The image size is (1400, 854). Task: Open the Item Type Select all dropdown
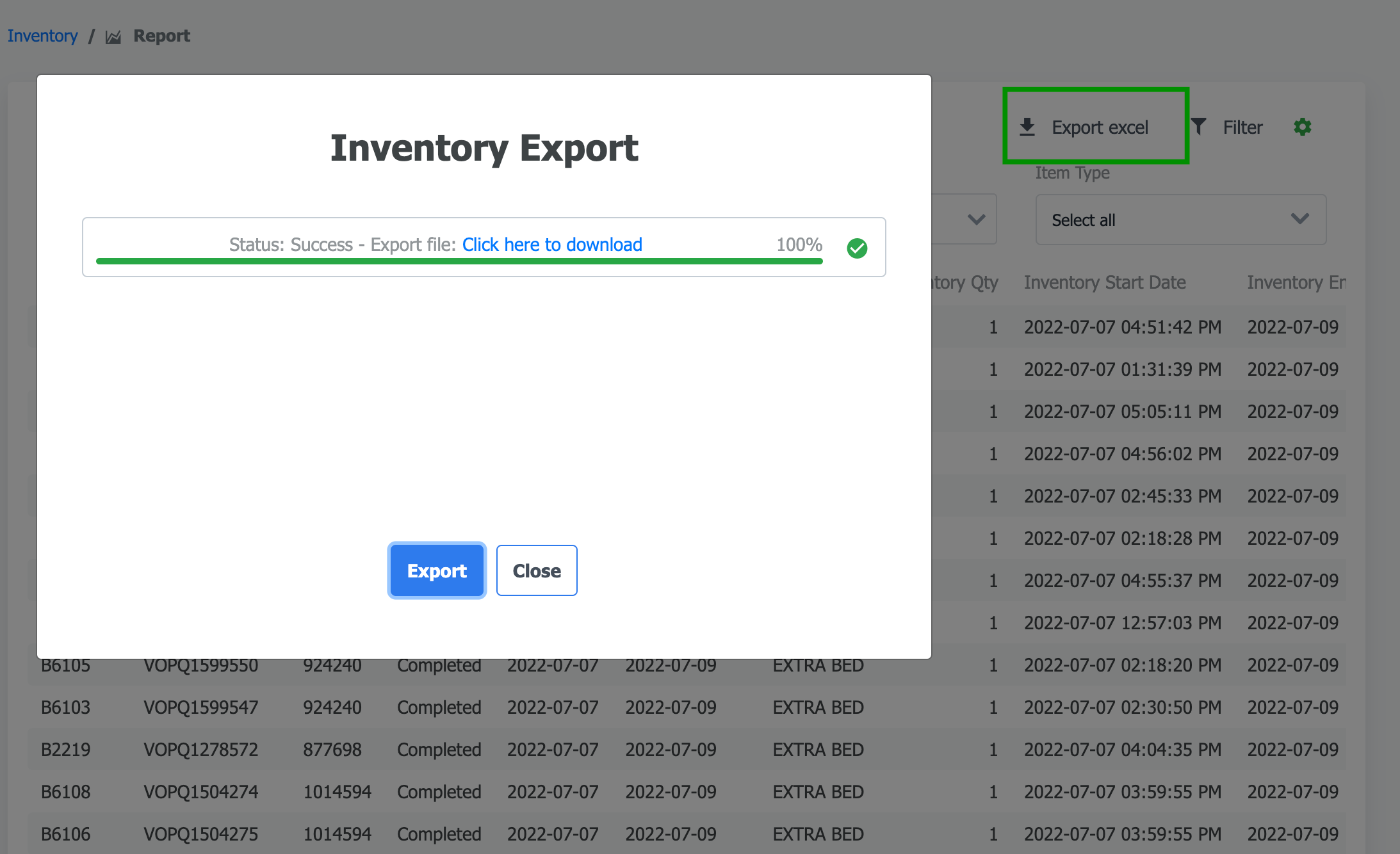tap(1180, 220)
